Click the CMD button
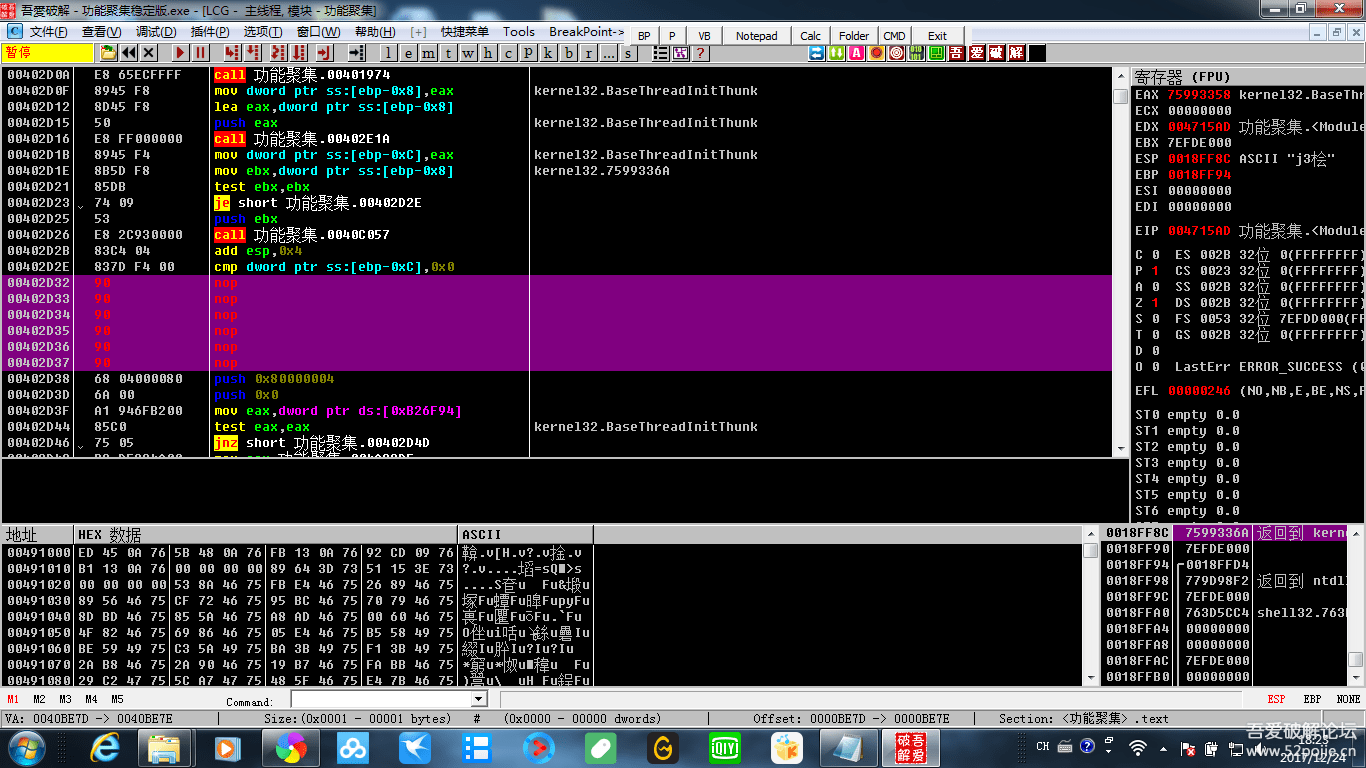1366x768 pixels. pyautogui.click(x=894, y=36)
